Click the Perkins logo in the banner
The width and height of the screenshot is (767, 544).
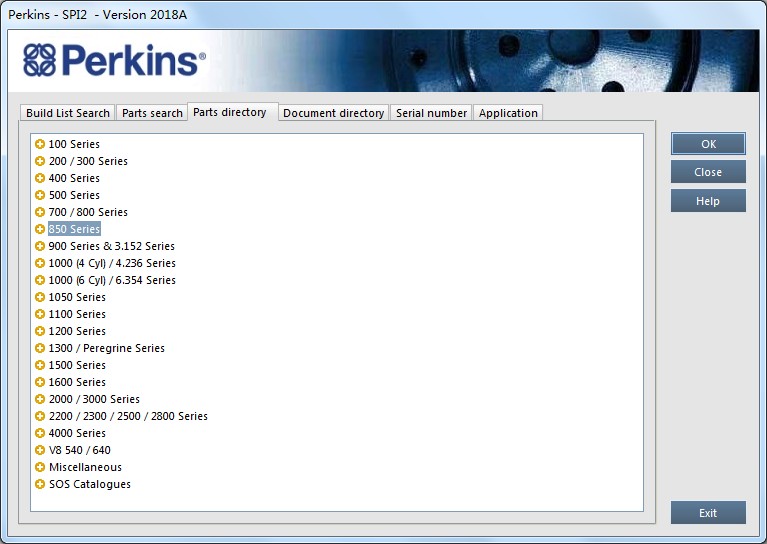pyautogui.click(x=114, y=60)
